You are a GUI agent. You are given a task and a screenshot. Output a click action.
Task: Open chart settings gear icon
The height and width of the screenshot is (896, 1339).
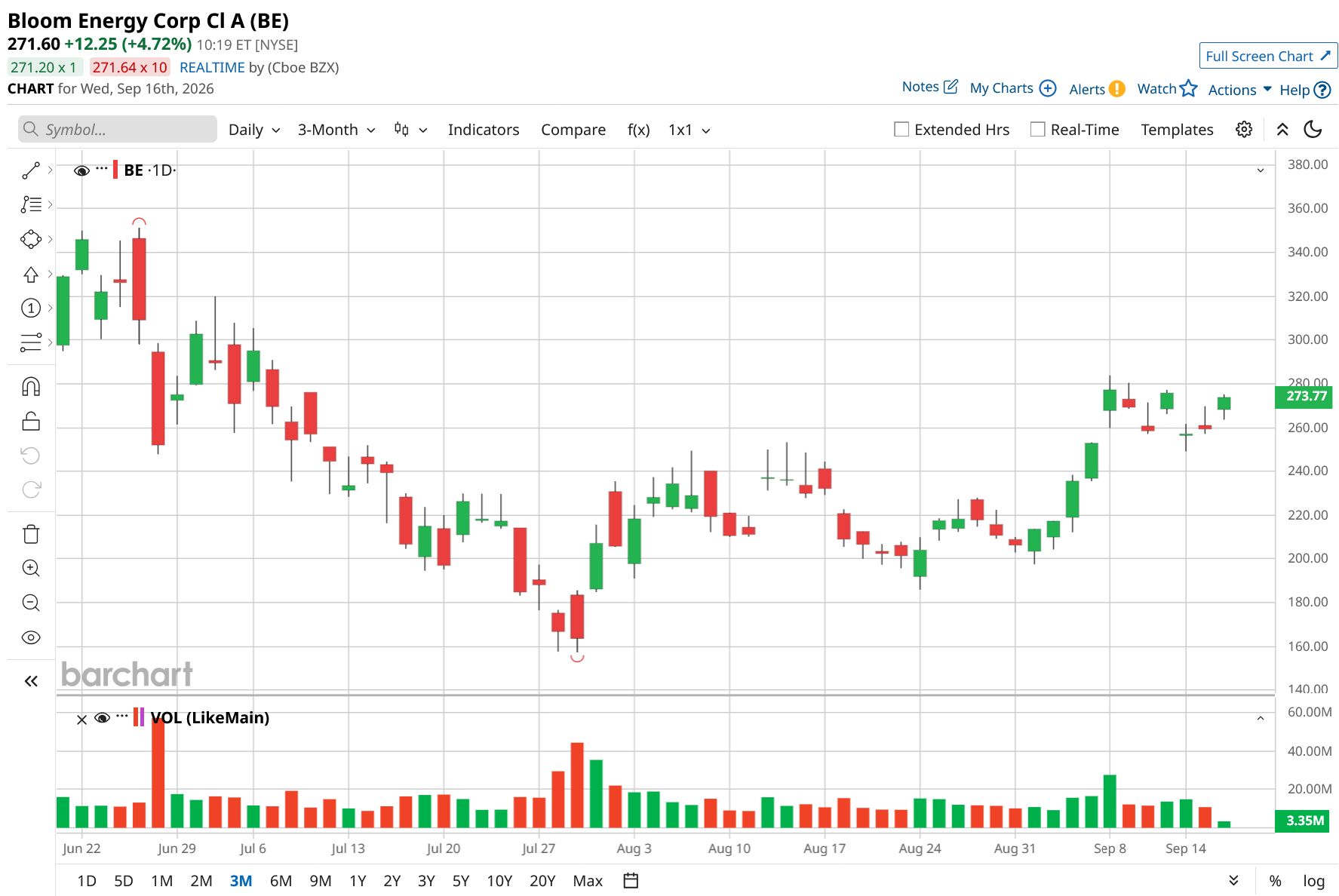coord(1244,130)
